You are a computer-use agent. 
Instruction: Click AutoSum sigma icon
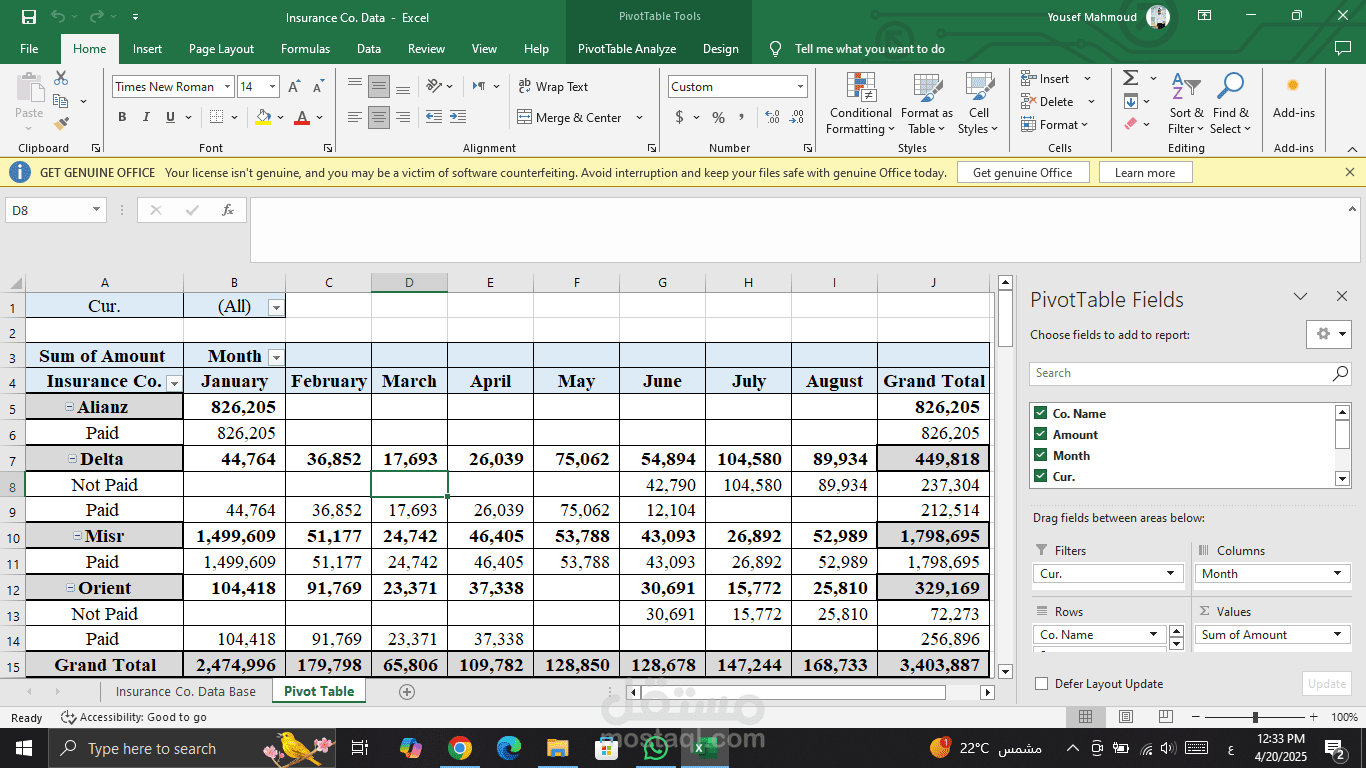[1130, 78]
